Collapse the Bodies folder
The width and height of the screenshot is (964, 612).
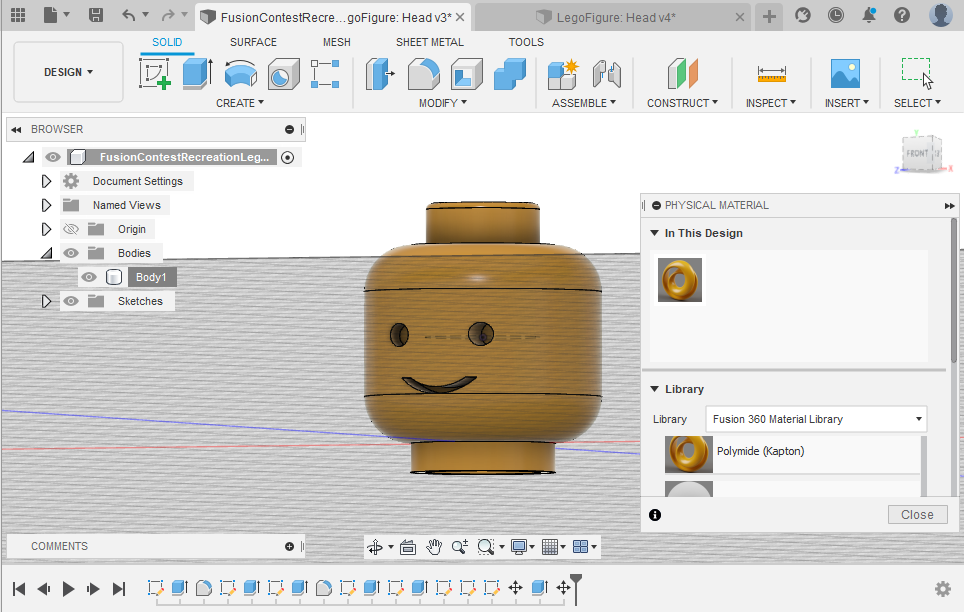[46, 253]
